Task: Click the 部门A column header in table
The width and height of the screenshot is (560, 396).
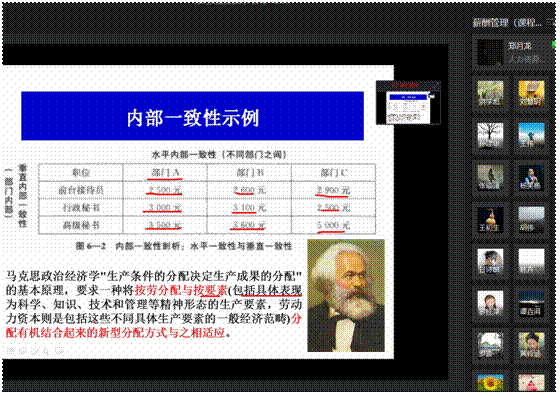Action: [165, 172]
